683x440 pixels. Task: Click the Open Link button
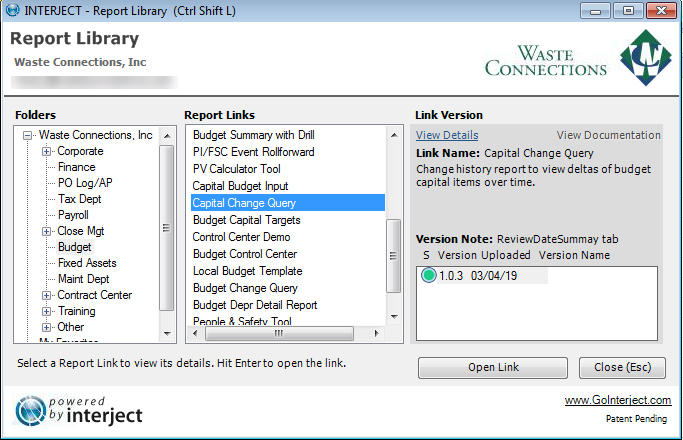[x=493, y=368]
